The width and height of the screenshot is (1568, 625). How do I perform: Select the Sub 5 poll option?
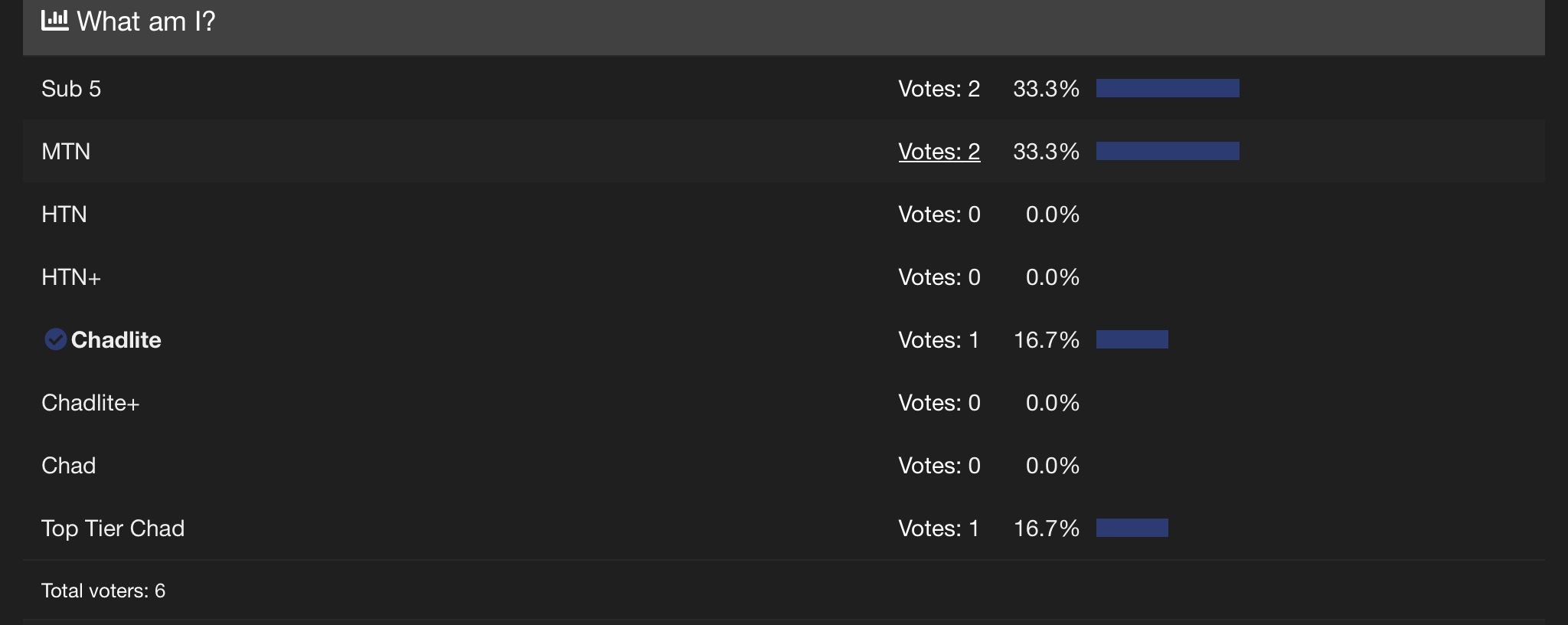pyautogui.click(x=71, y=89)
